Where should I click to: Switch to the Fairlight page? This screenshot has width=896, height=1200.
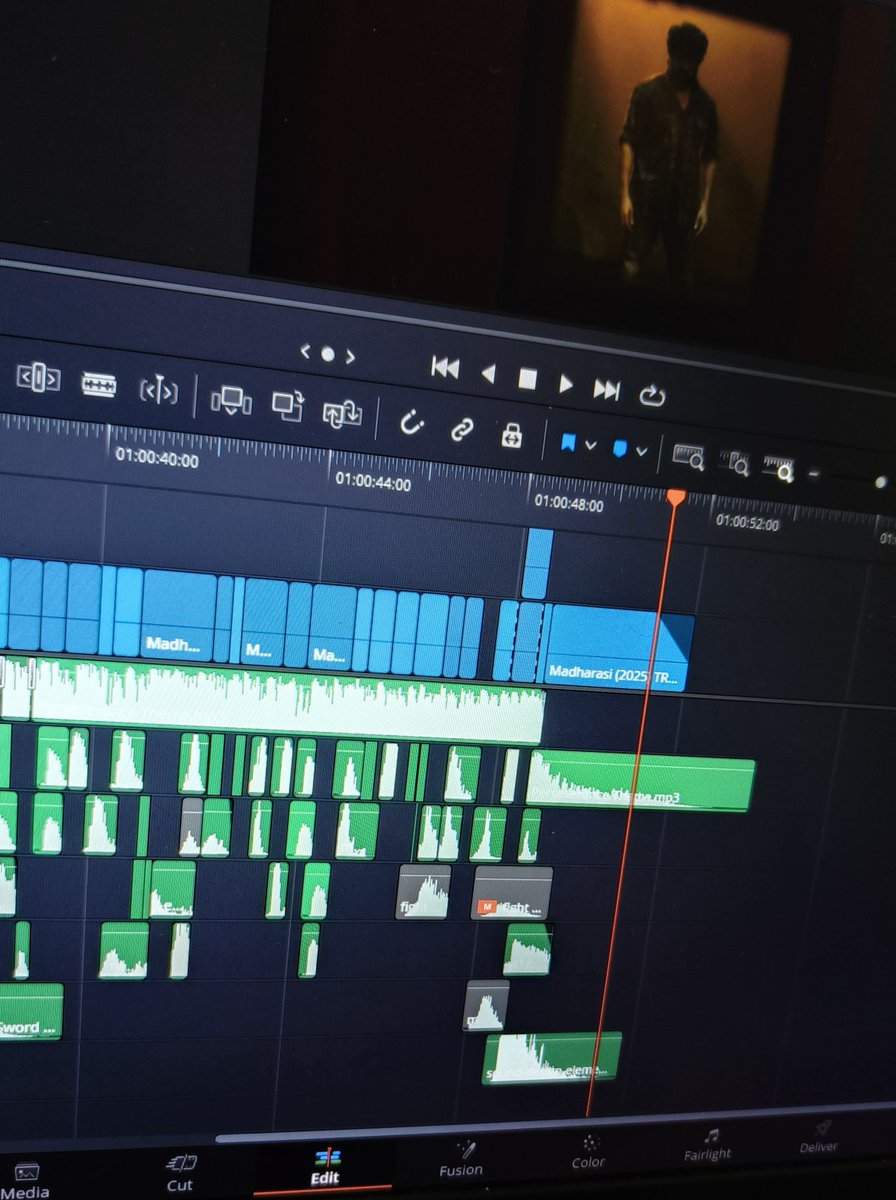(x=707, y=1145)
